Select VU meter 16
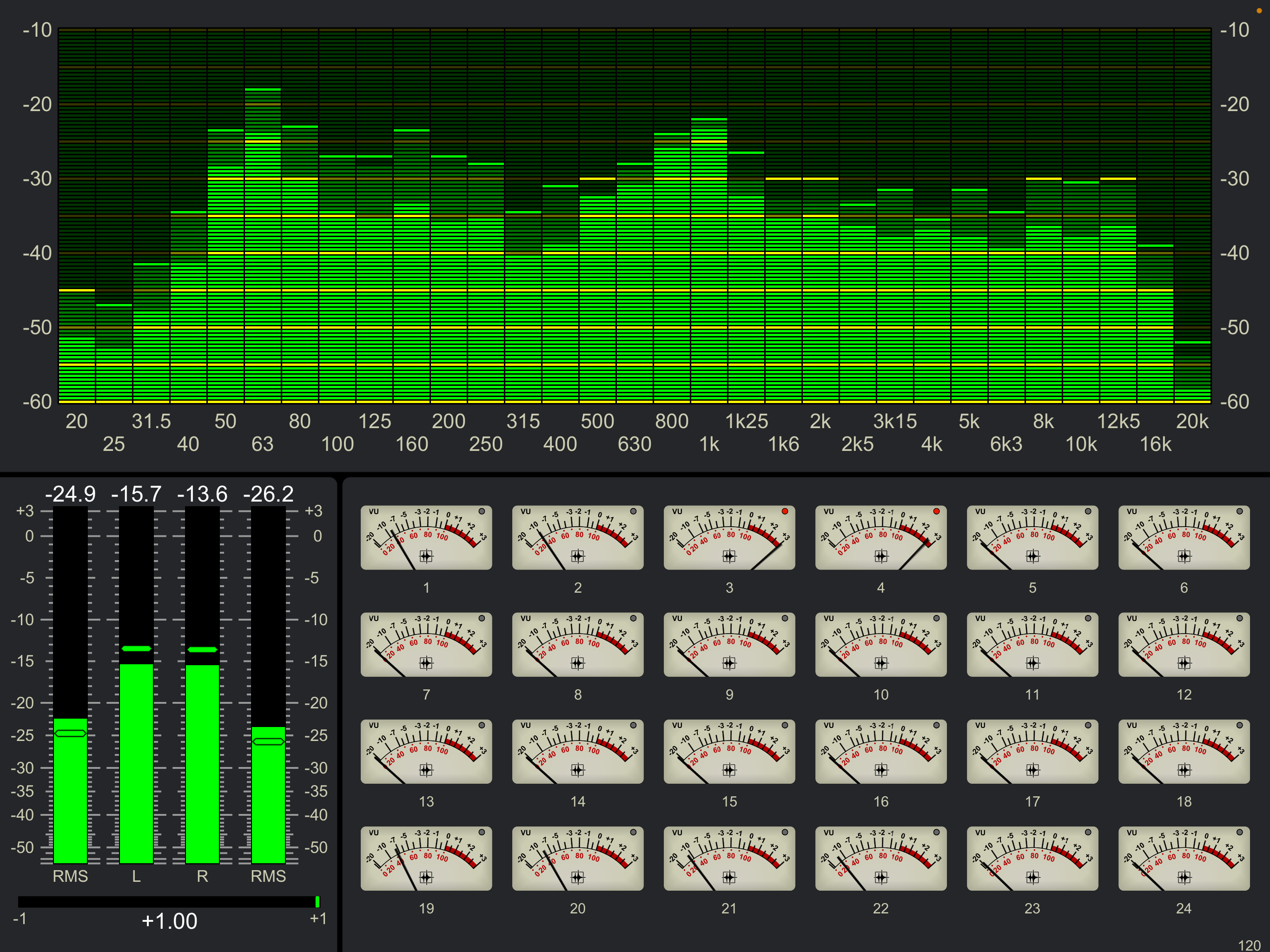This screenshot has width=1270, height=952. point(881,752)
